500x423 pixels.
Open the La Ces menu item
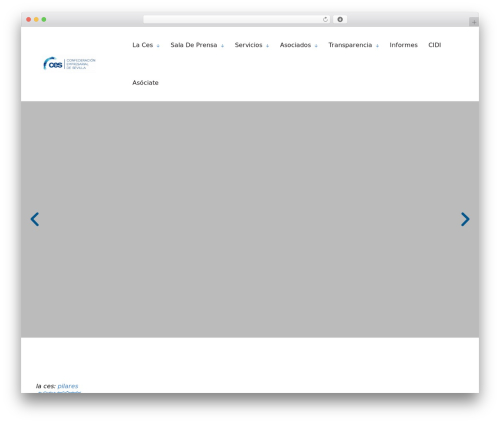coord(143,45)
